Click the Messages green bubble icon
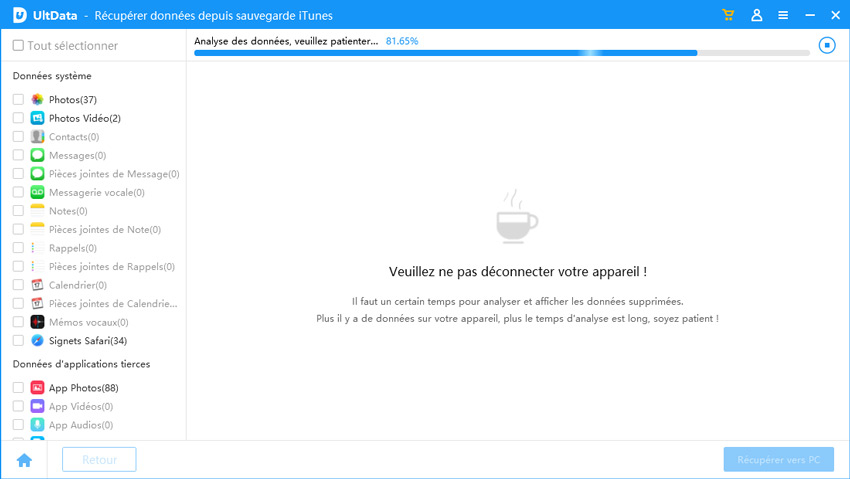The image size is (850, 479). [37, 155]
